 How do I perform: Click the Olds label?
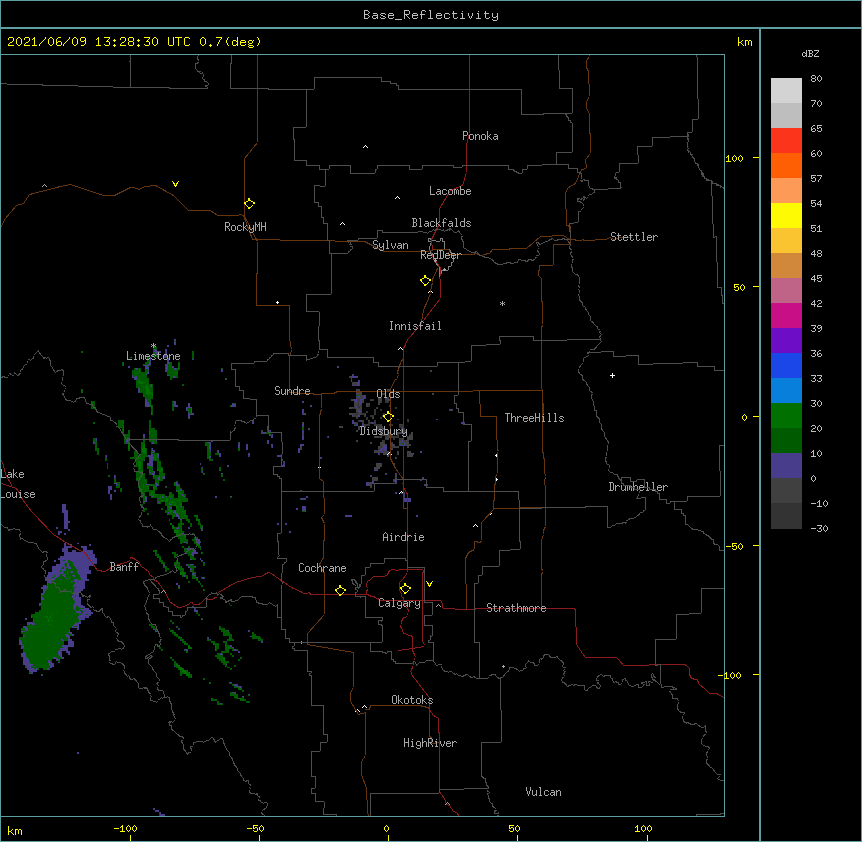tap(388, 394)
